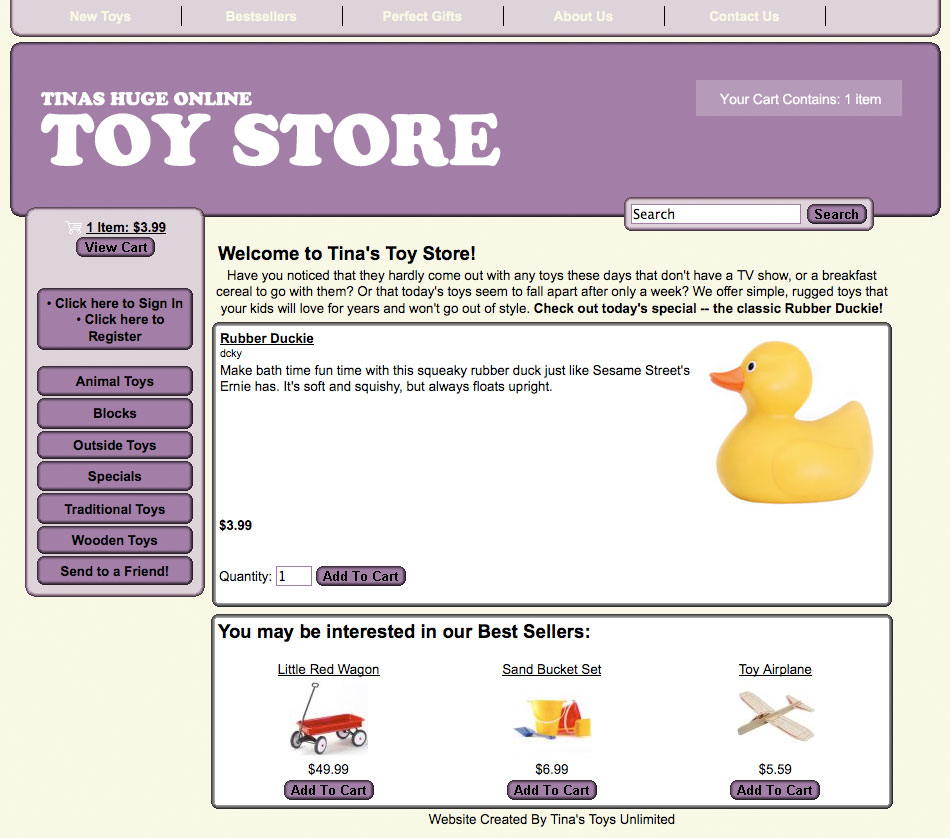Browse the Animal Toys category
Screen dimensions: 950x838
coord(115,381)
